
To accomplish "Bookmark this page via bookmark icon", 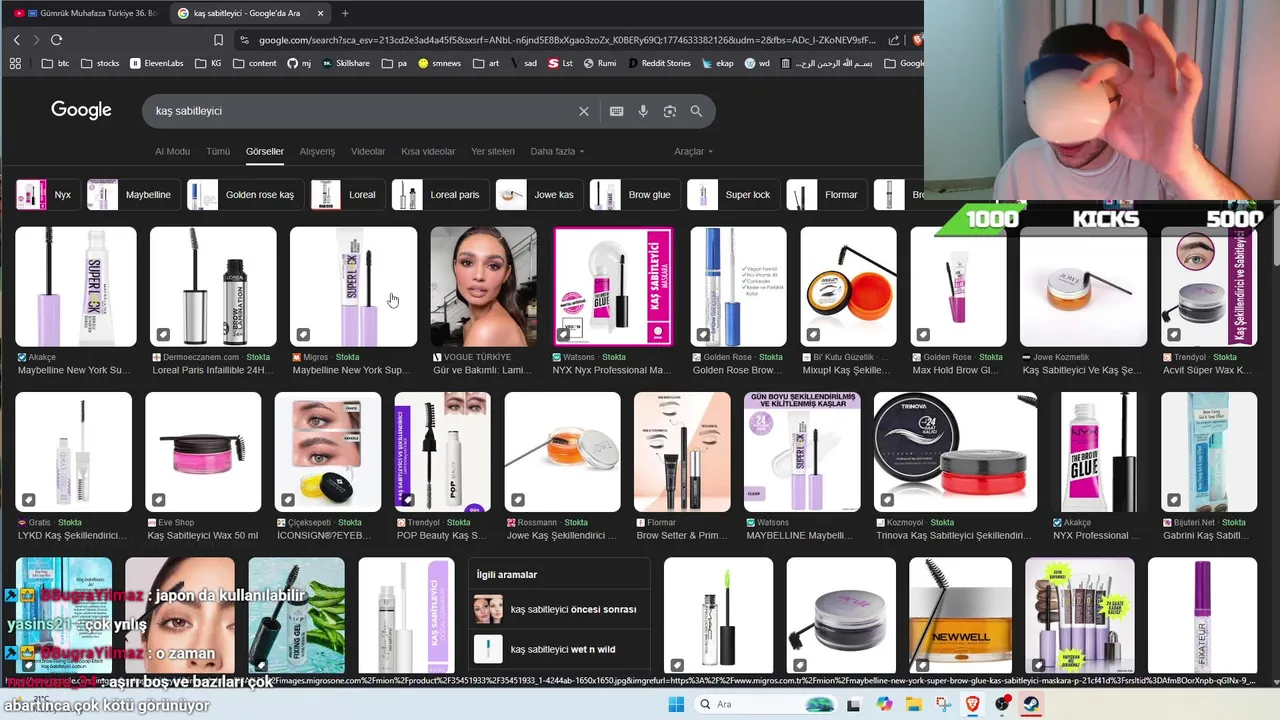I will point(218,40).
